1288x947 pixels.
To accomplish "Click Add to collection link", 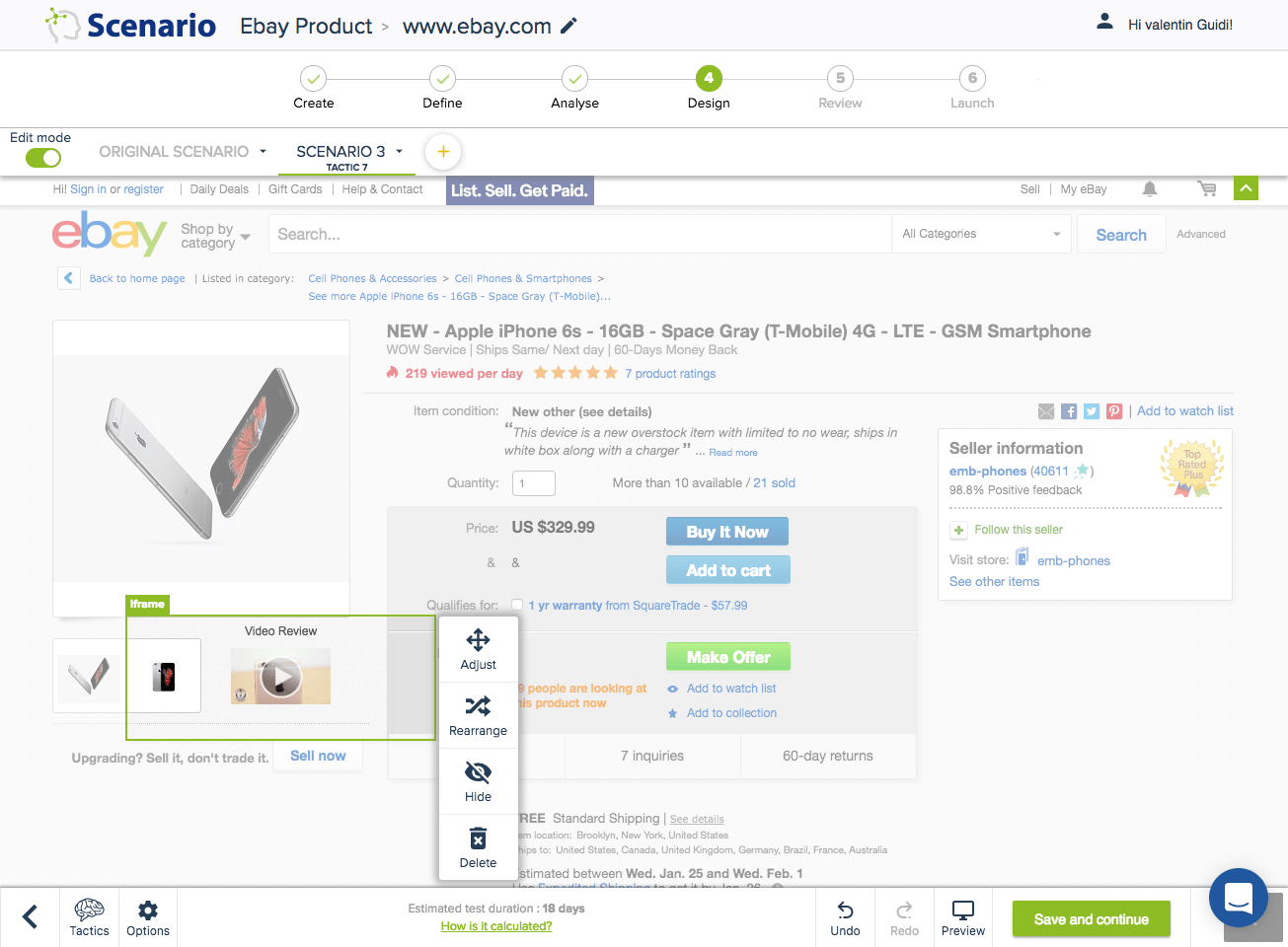I will (x=731, y=713).
